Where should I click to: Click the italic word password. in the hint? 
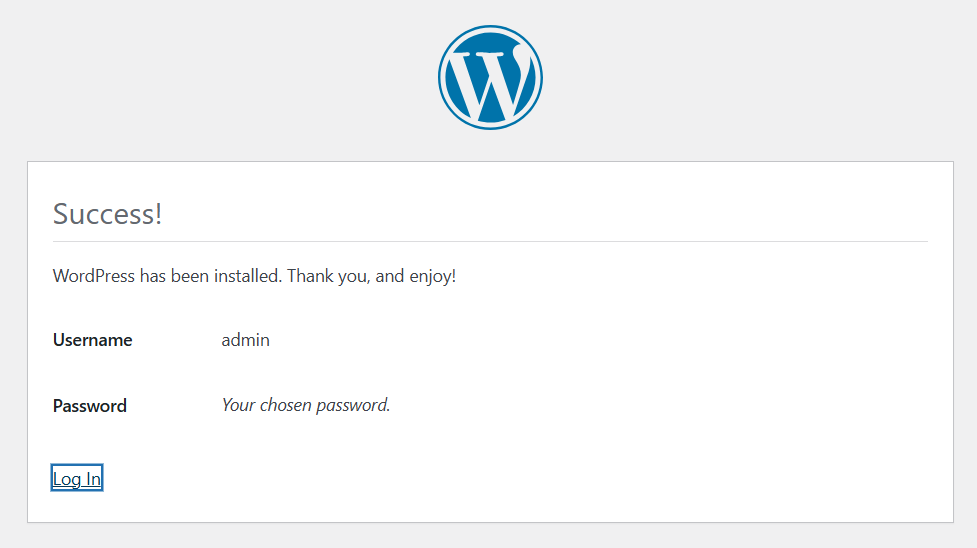tap(353, 406)
